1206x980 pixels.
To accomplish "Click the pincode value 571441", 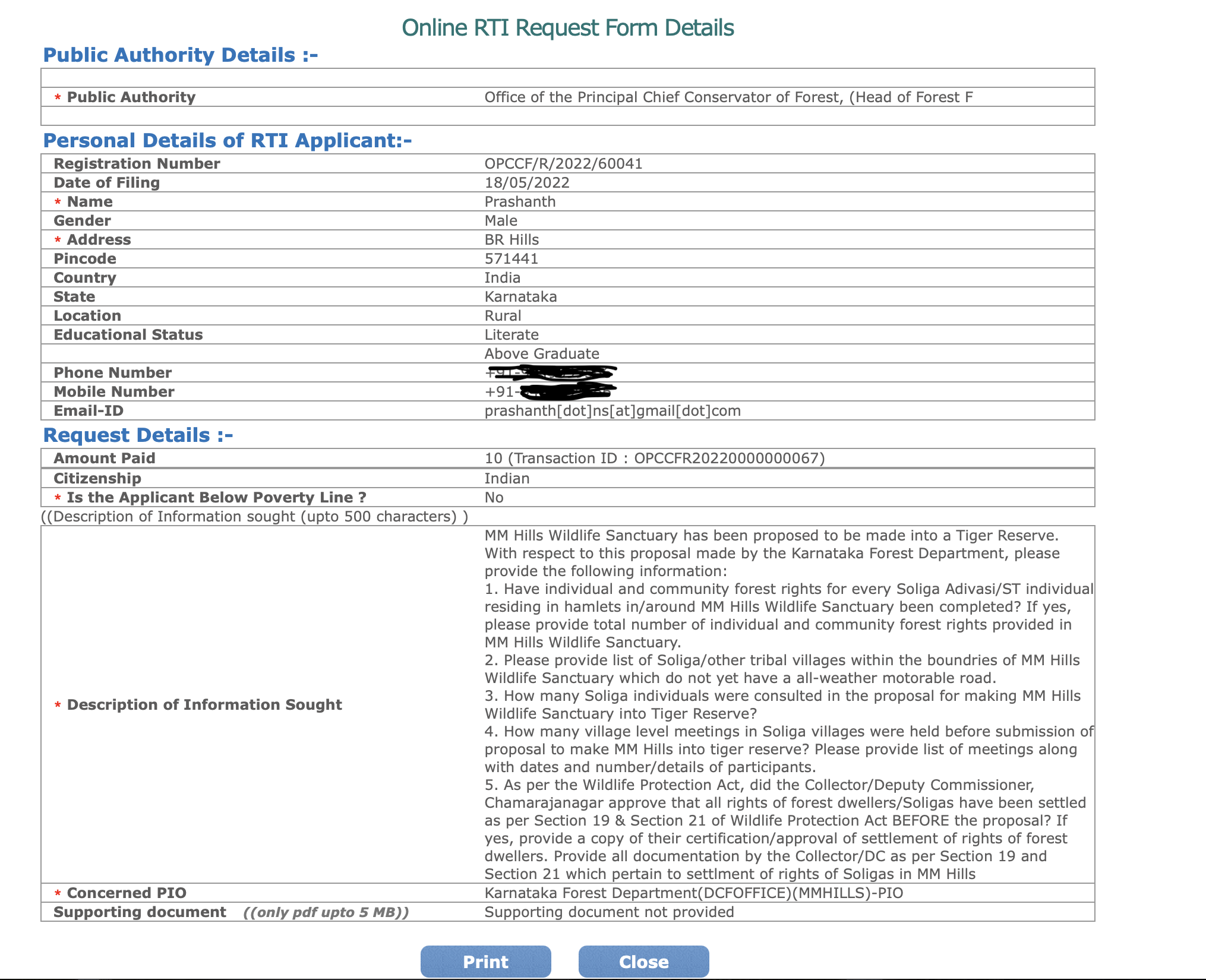I will pos(511,259).
